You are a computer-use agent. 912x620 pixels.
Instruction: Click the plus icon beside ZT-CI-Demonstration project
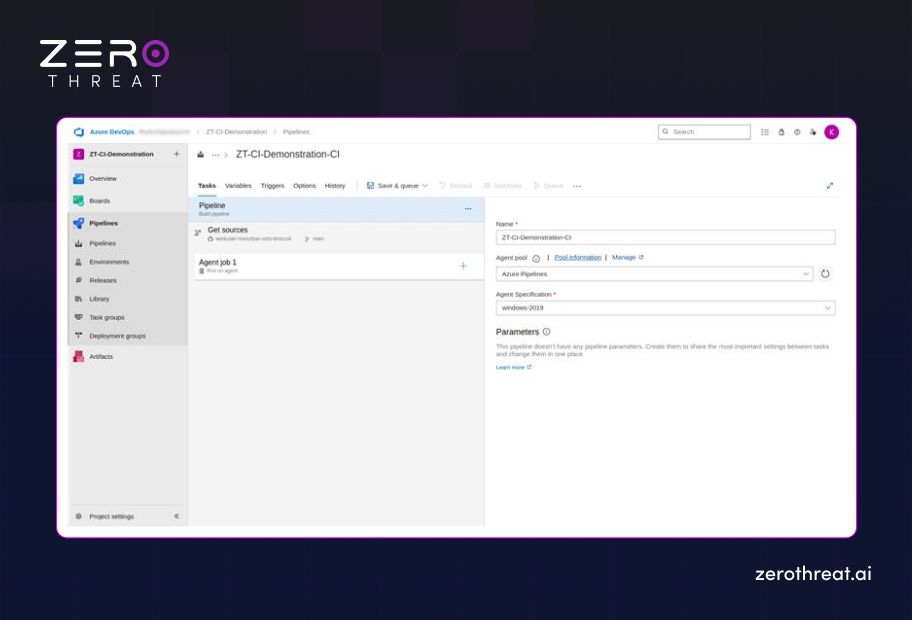[x=176, y=154]
